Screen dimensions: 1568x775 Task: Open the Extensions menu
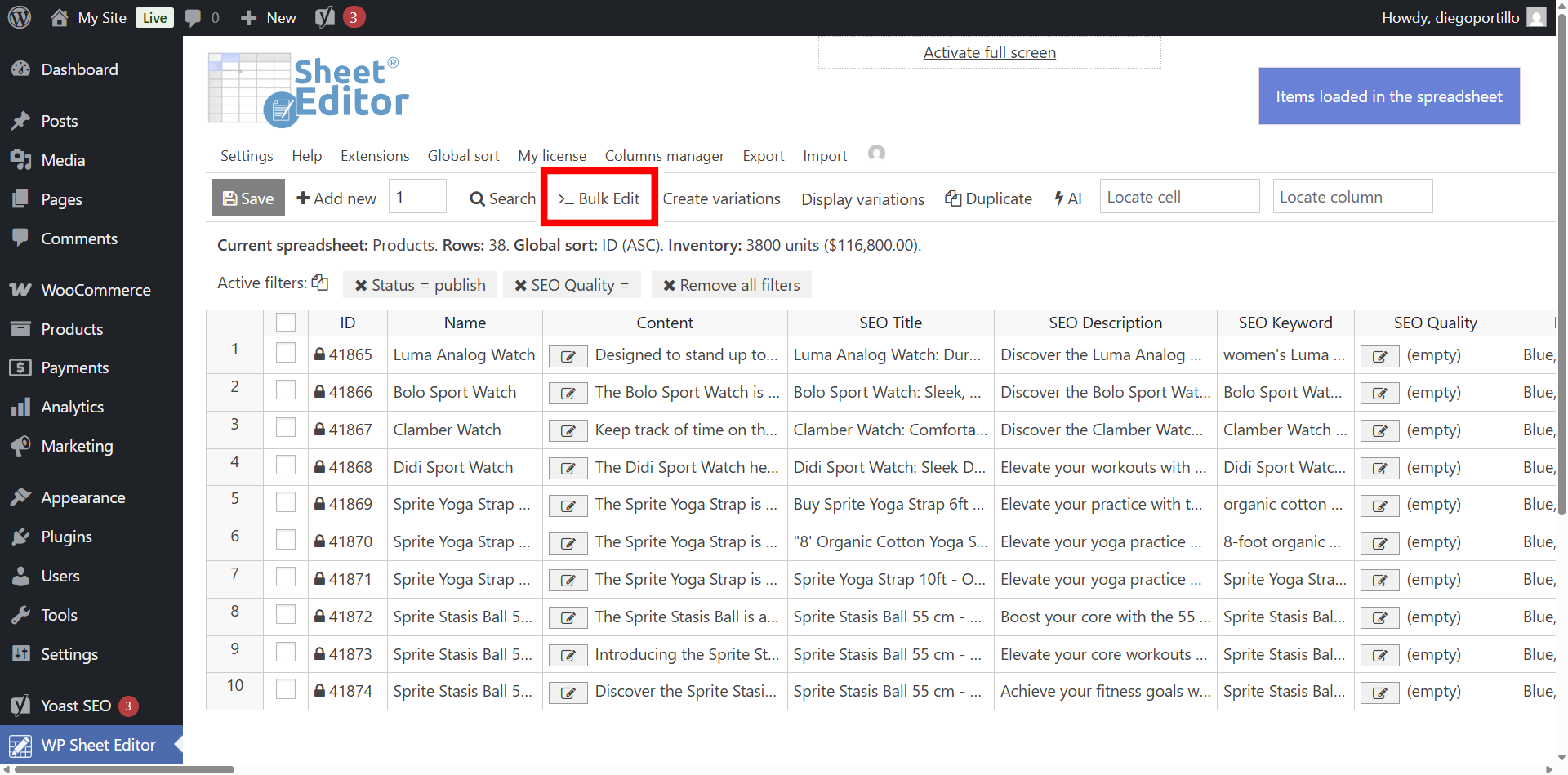(x=375, y=155)
